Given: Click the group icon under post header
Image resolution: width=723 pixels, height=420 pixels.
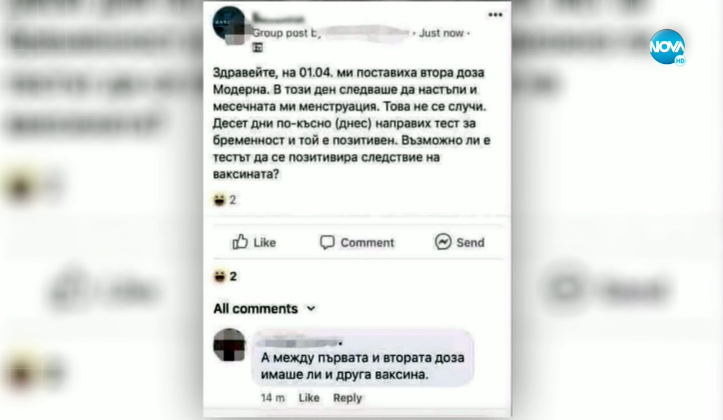Looking at the screenshot, I should (x=258, y=47).
